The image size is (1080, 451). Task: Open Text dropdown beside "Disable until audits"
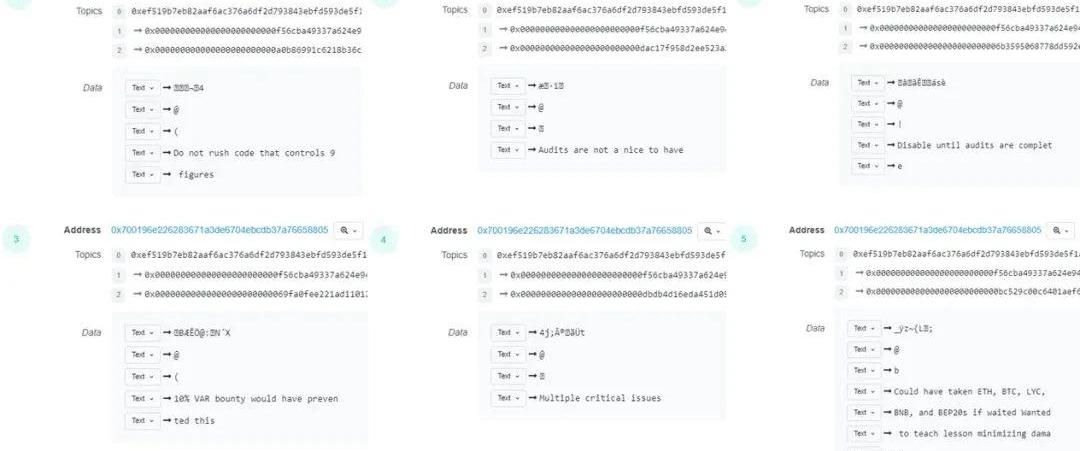click(865, 145)
